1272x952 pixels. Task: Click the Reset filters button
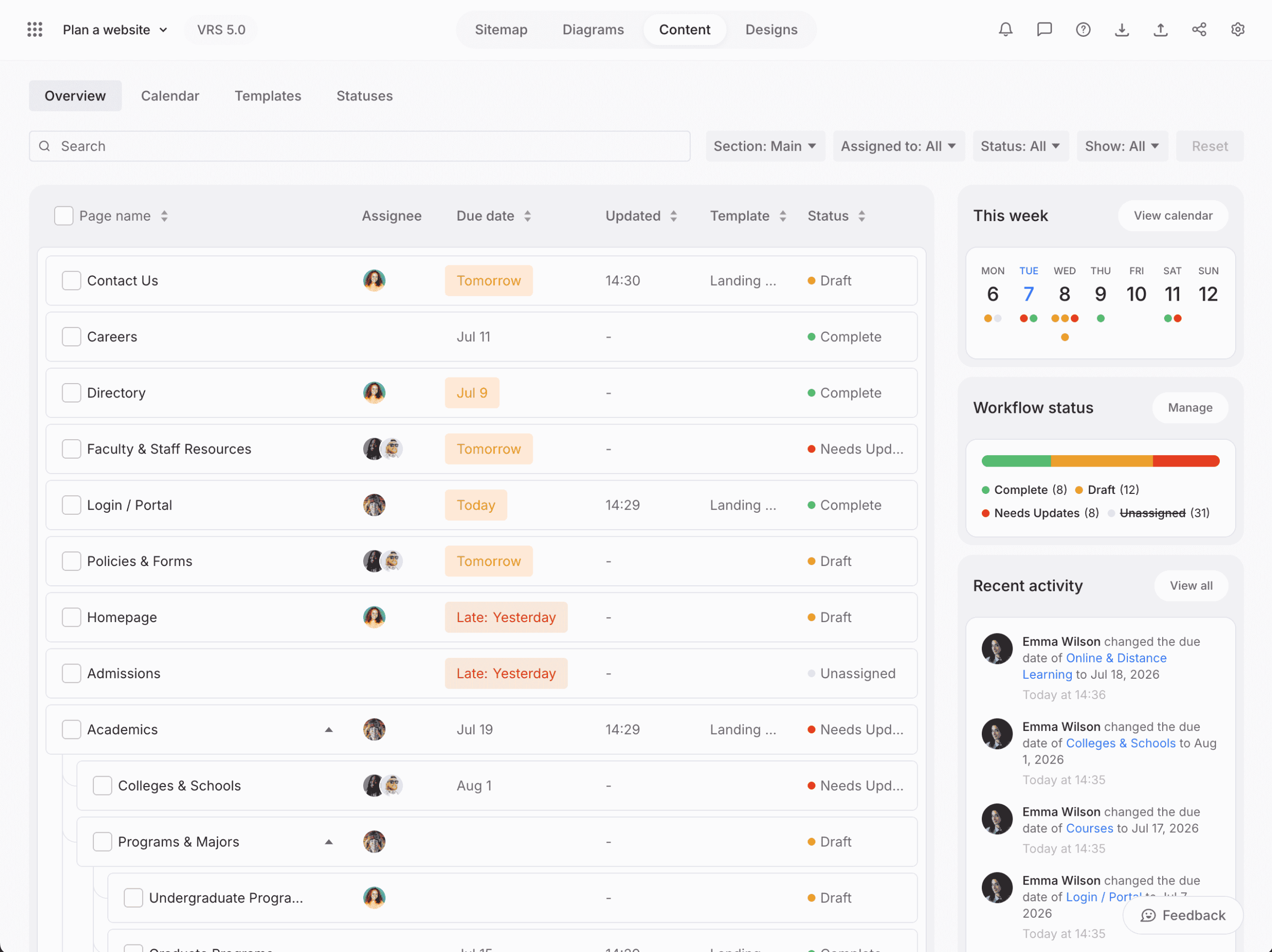1209,146
